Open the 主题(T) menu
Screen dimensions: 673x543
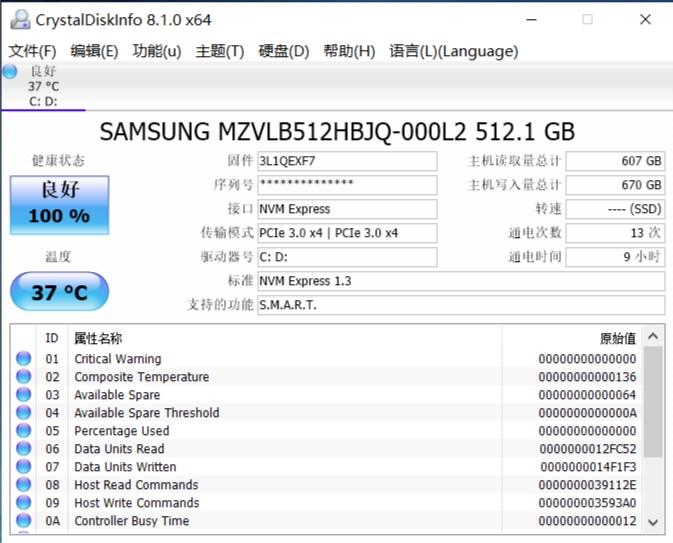[220, 51]
